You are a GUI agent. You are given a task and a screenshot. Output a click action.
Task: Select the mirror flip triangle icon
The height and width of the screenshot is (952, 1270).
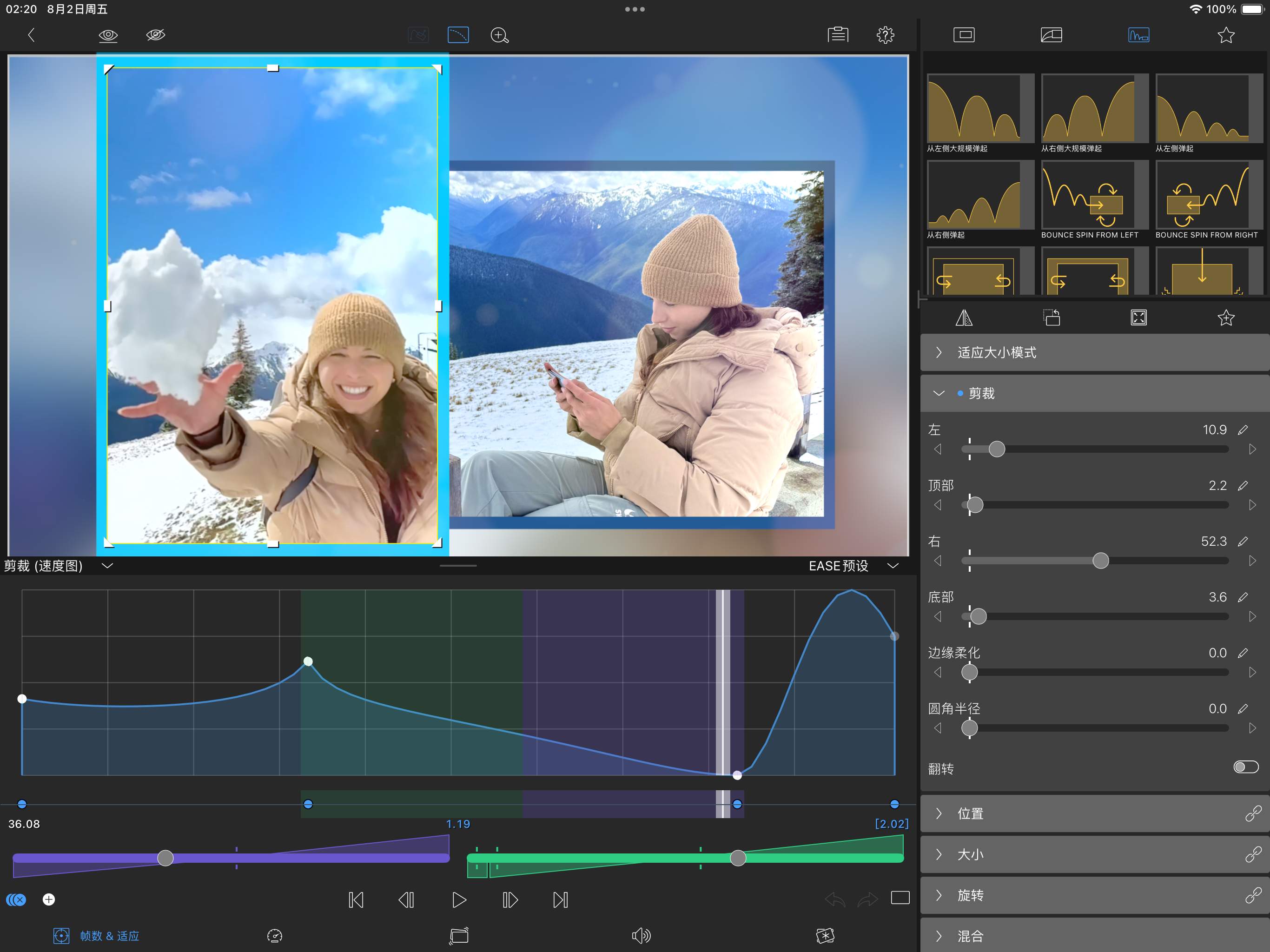pyautogui.click(x=963, y=317)
